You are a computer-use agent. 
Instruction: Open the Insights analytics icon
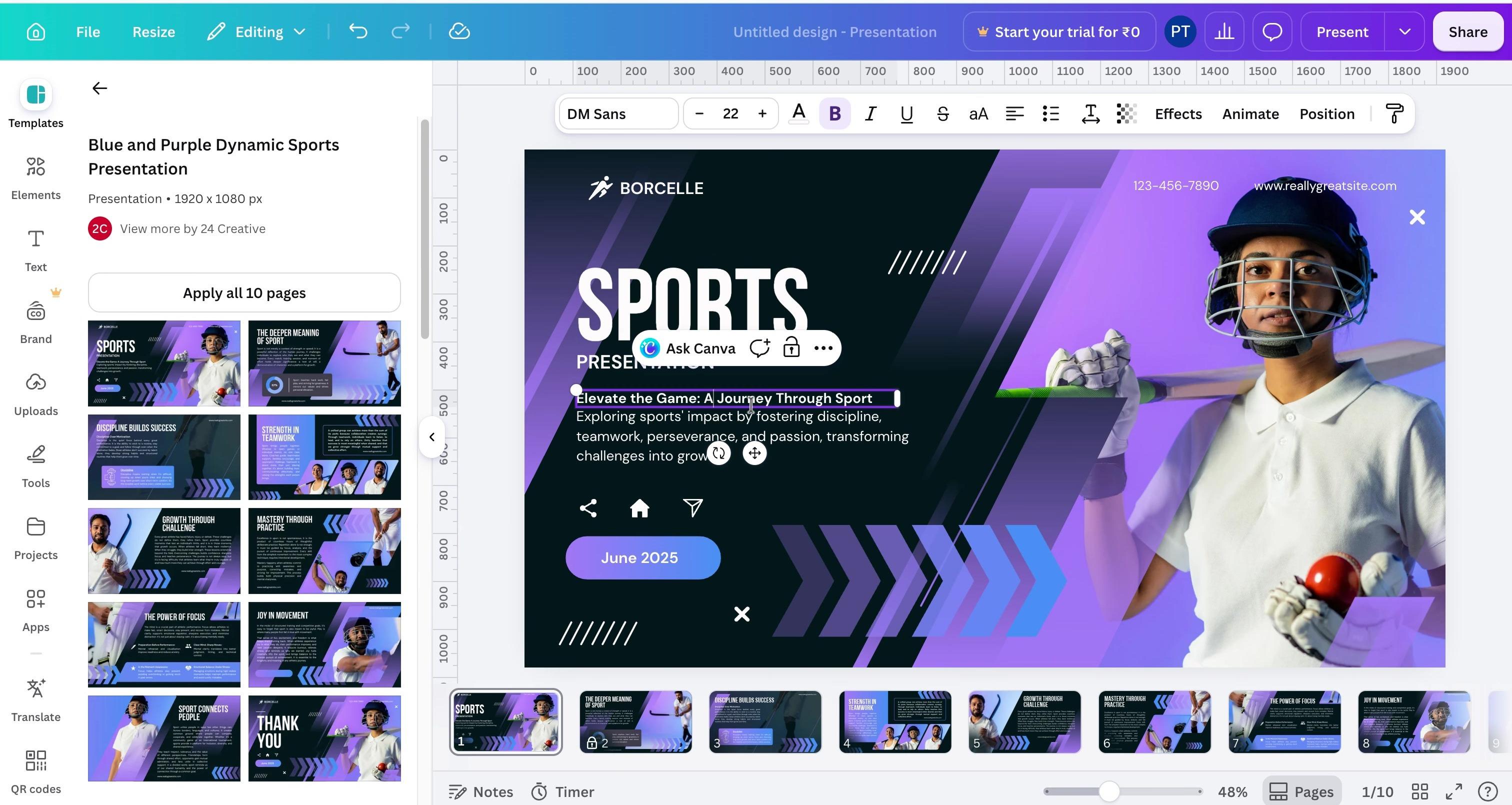coord(1224,31)
